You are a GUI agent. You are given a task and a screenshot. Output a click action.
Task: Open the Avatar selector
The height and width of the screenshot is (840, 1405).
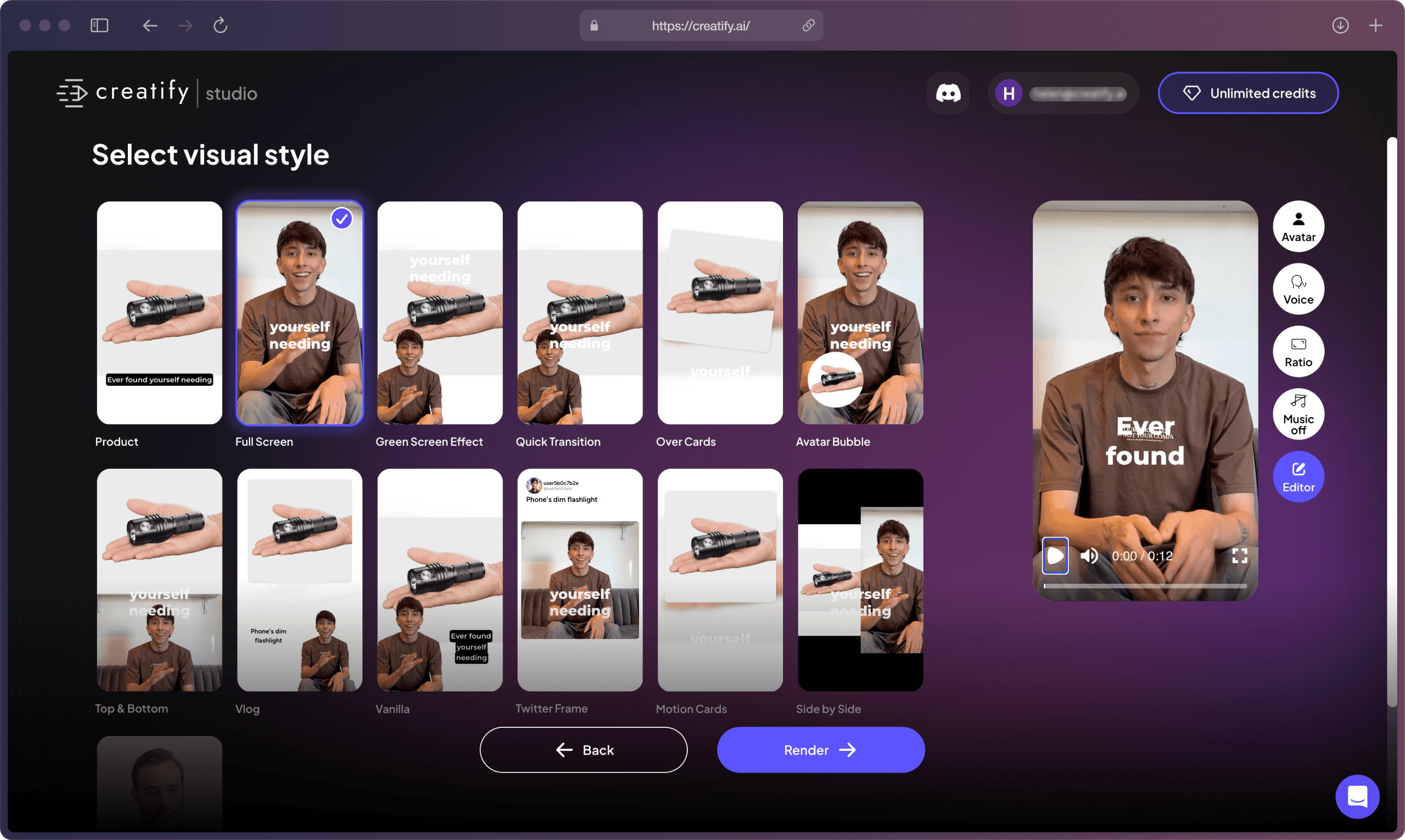[1298, 226]
